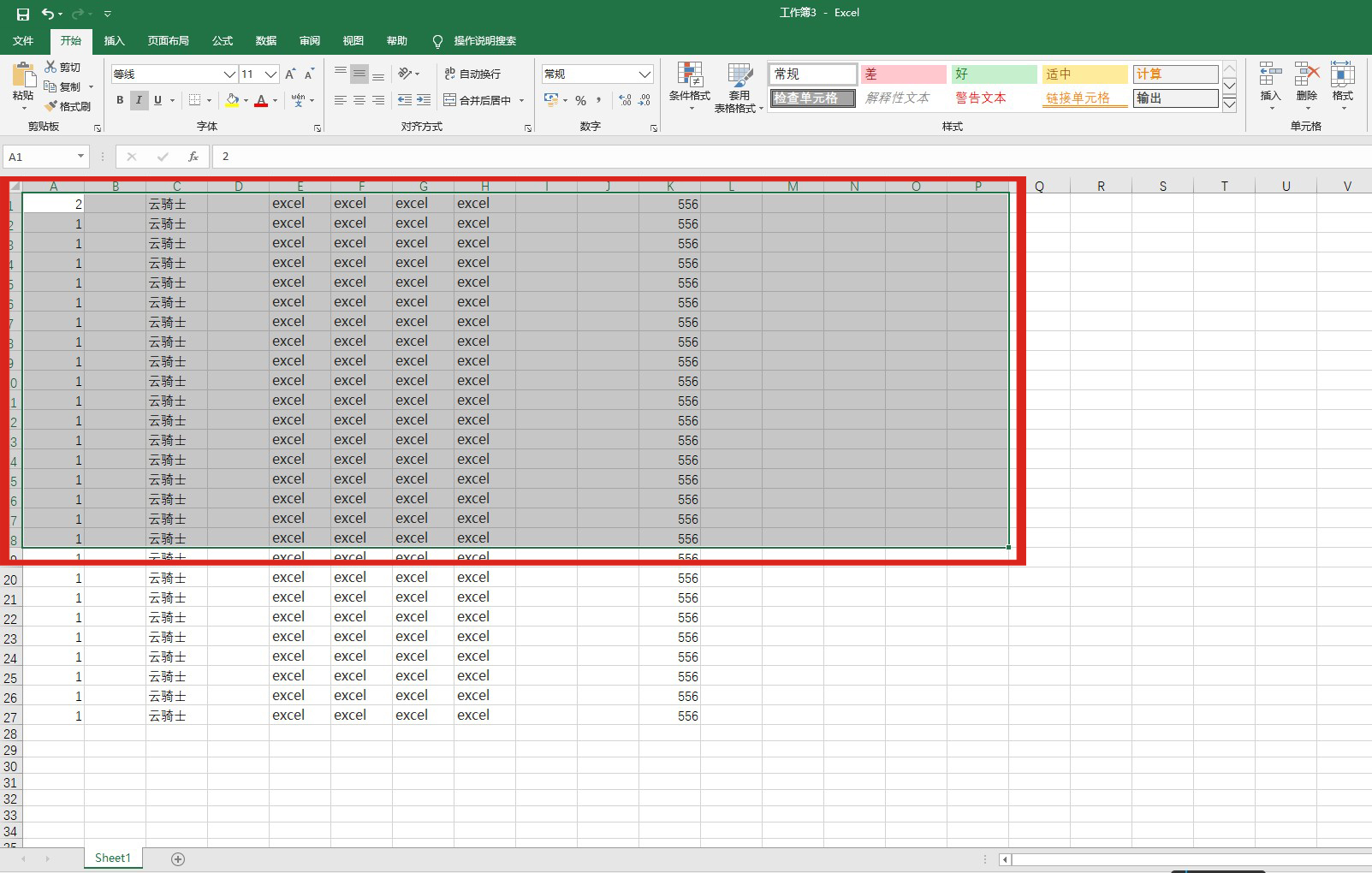1372x873 pixels.
Task: Switch to the 插入 (Insert) tab
Action: (x=114, y=40)
